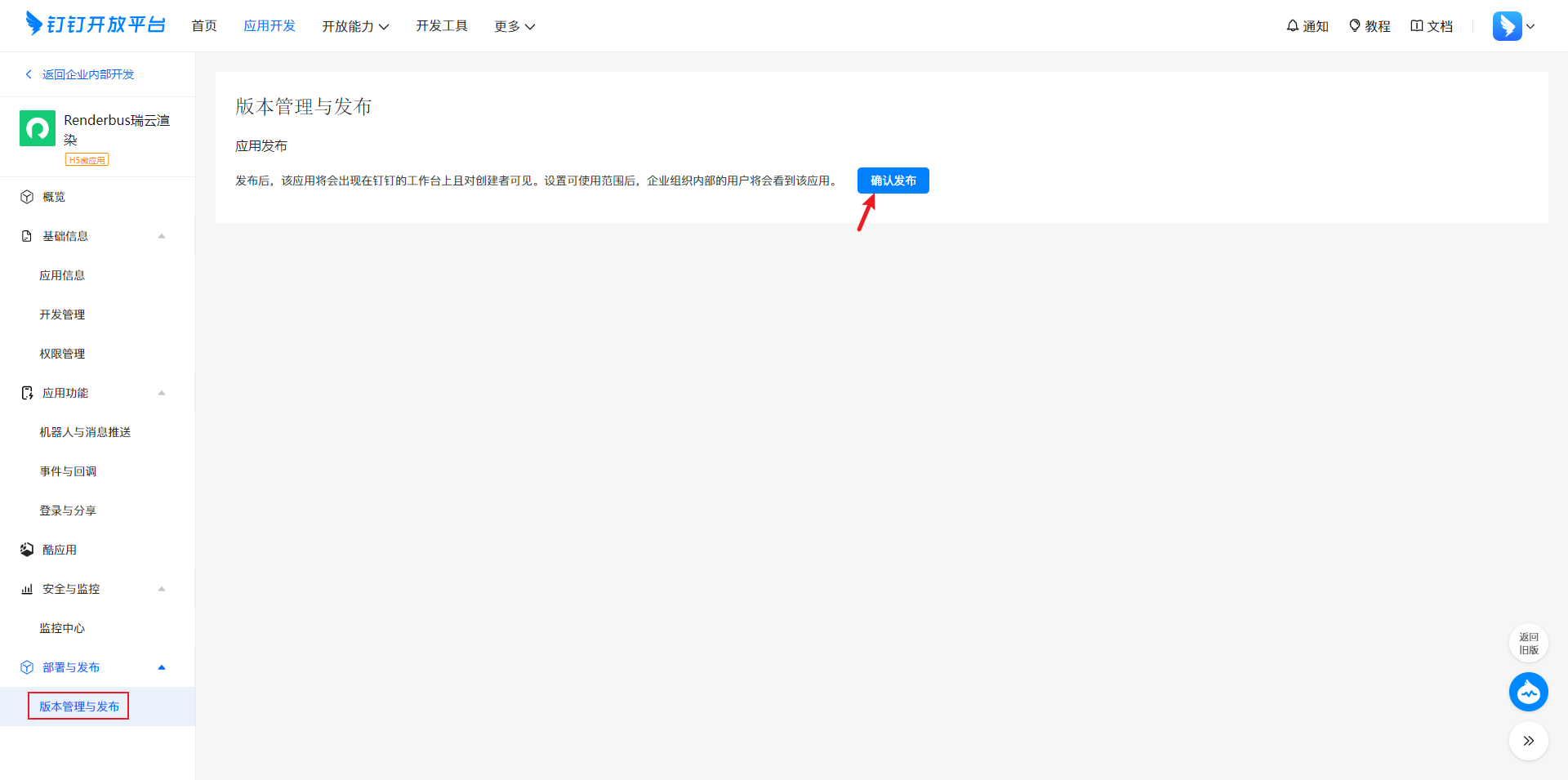Click the 确认发布 button
Viewport: 1568px width, 780px height.
[893, 181]
